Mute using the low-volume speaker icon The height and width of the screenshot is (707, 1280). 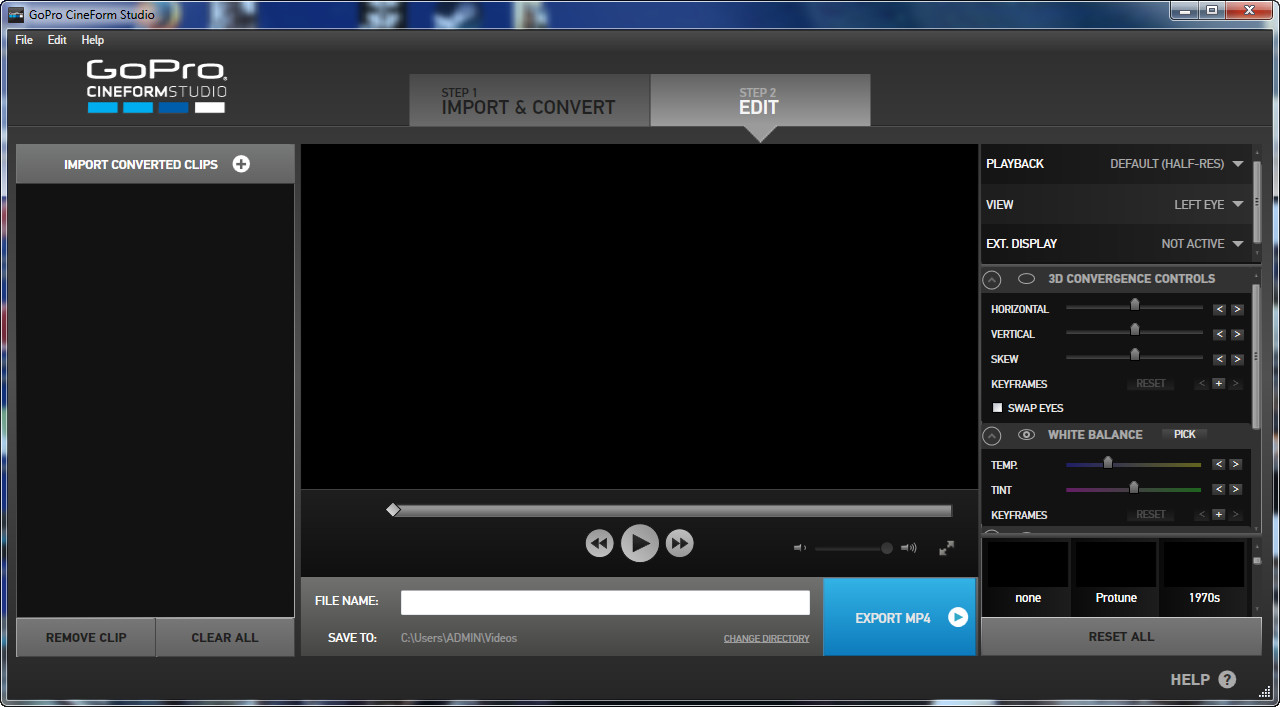tap(799, 548)
